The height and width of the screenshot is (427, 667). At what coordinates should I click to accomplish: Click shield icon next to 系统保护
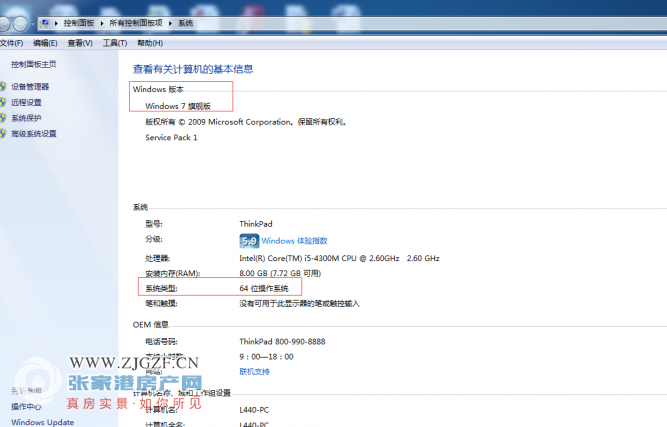(x=3, y=118)
